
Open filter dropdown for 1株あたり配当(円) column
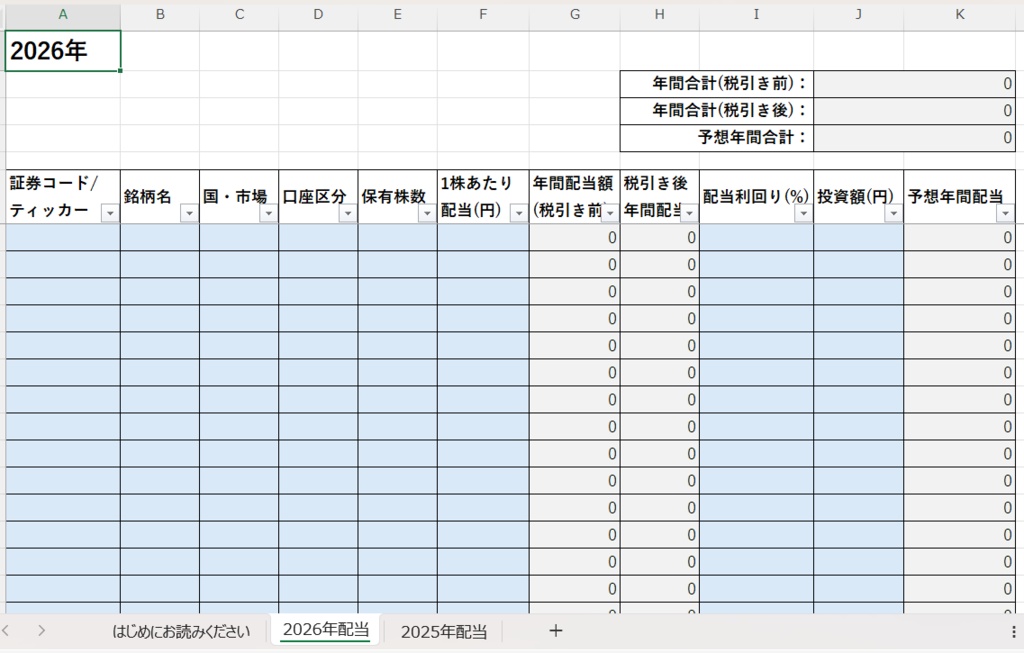[x=519, y=214]
